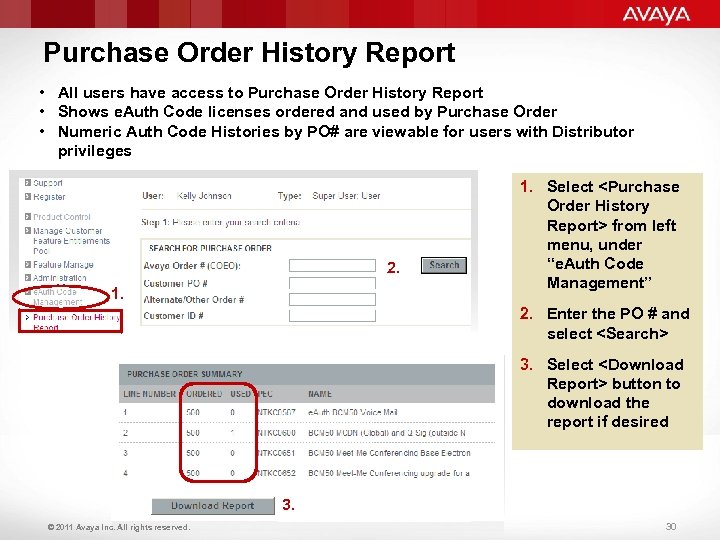Image resolution: width=720 pixels, height=540 pixels.
Task: Expand the Register menu arrow icon
Action: (28, 197)
